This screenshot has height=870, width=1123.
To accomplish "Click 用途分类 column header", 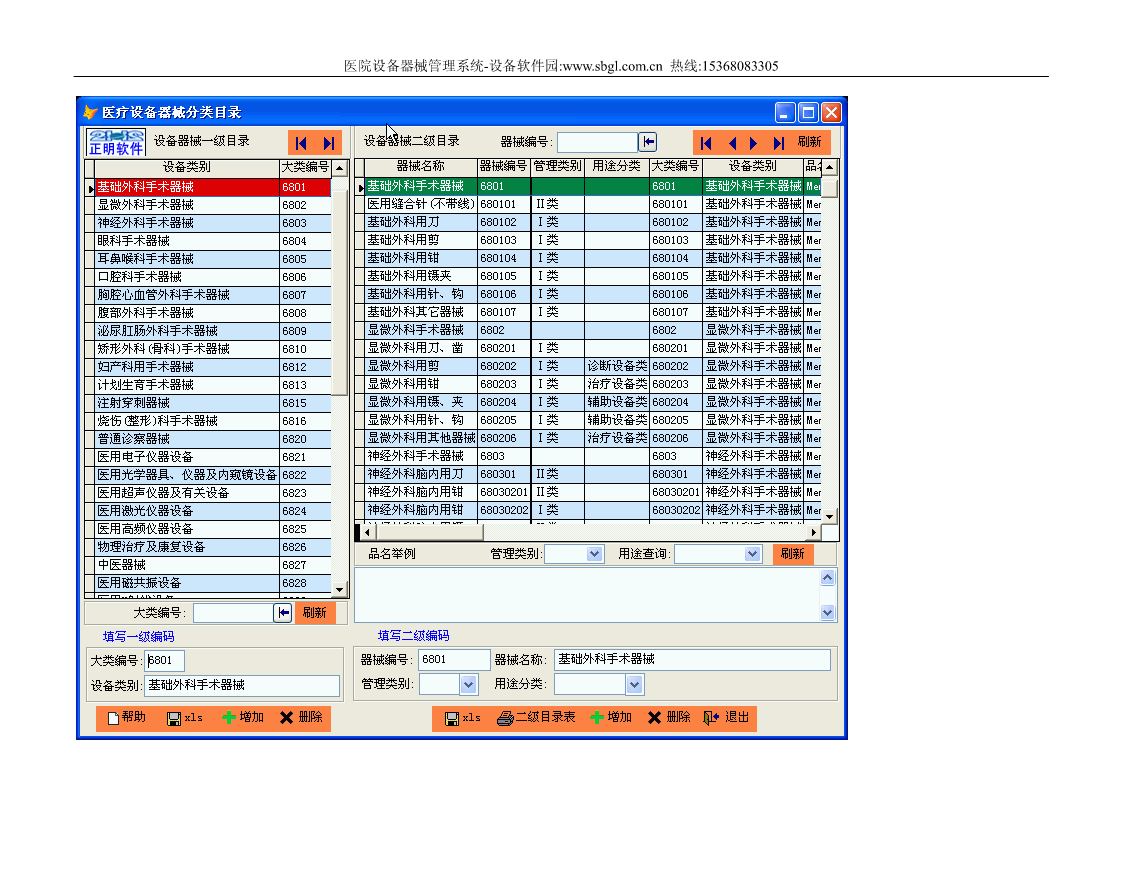I will (x=617, y=166).
